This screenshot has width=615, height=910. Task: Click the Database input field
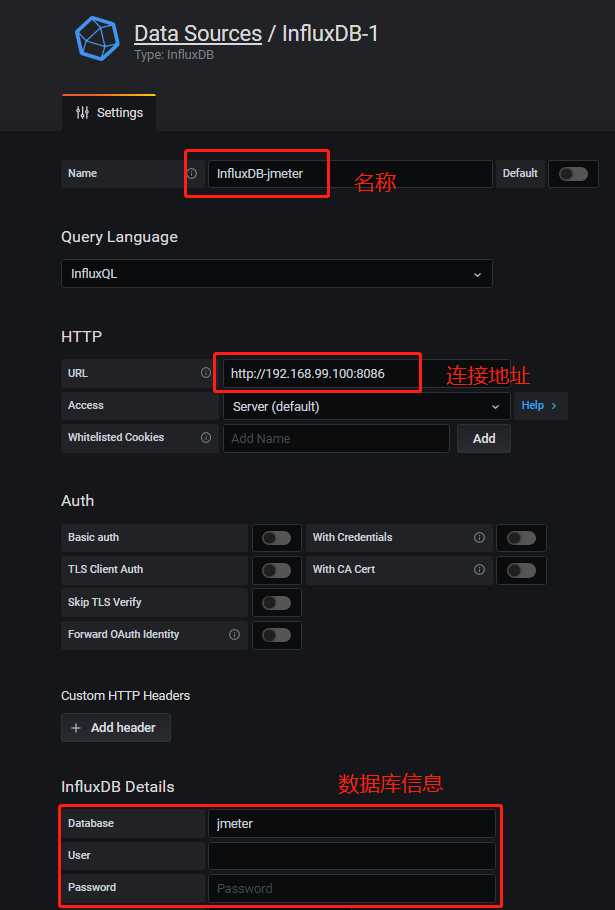(351, 824)
